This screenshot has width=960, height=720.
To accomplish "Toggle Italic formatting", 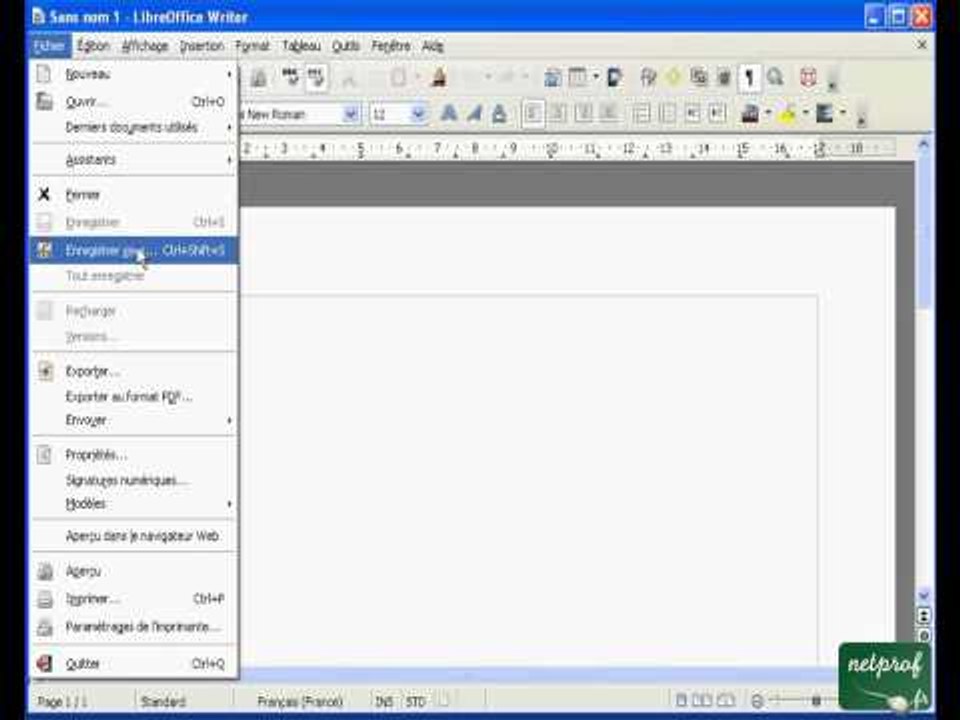I will tap(474, 114).
